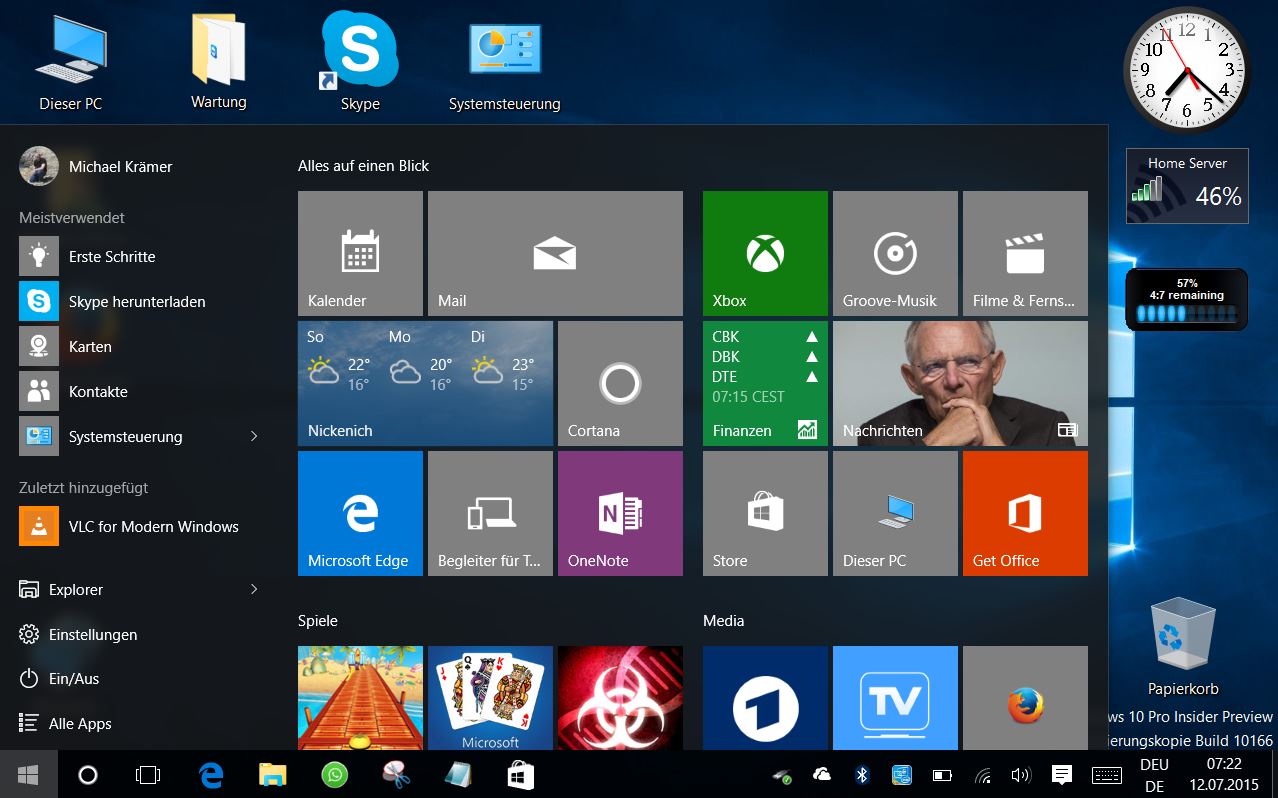This screenshot has width=1278, height=798.
Task: Open the Begleiter für Telefon tile
Action: (x=490, y=513)
